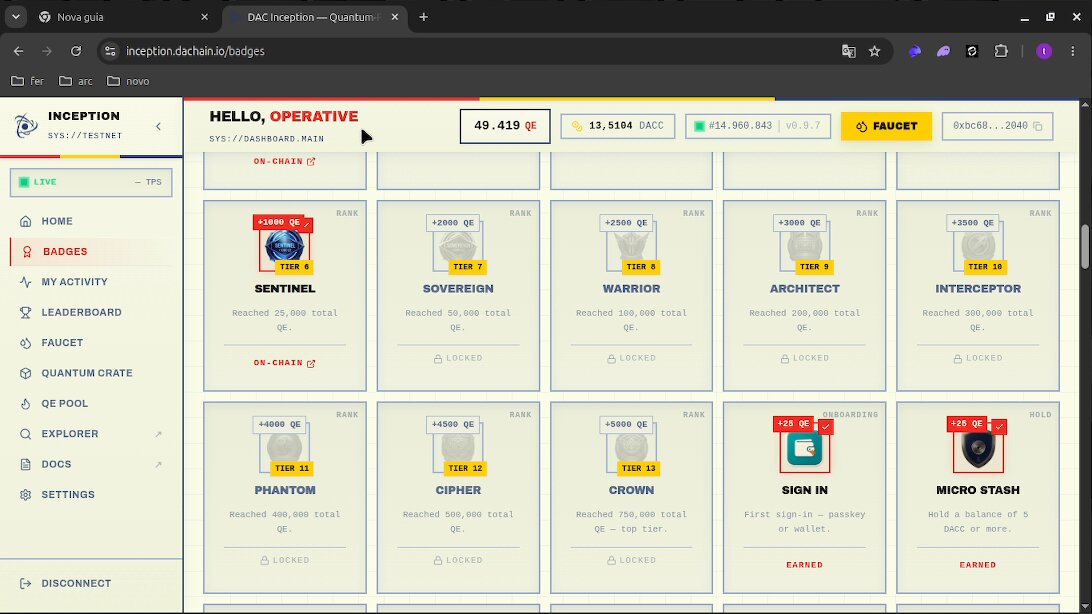Open partially visible On-Chain link at top
This screenshot has width=1092, height=614.
click(284, 162)
